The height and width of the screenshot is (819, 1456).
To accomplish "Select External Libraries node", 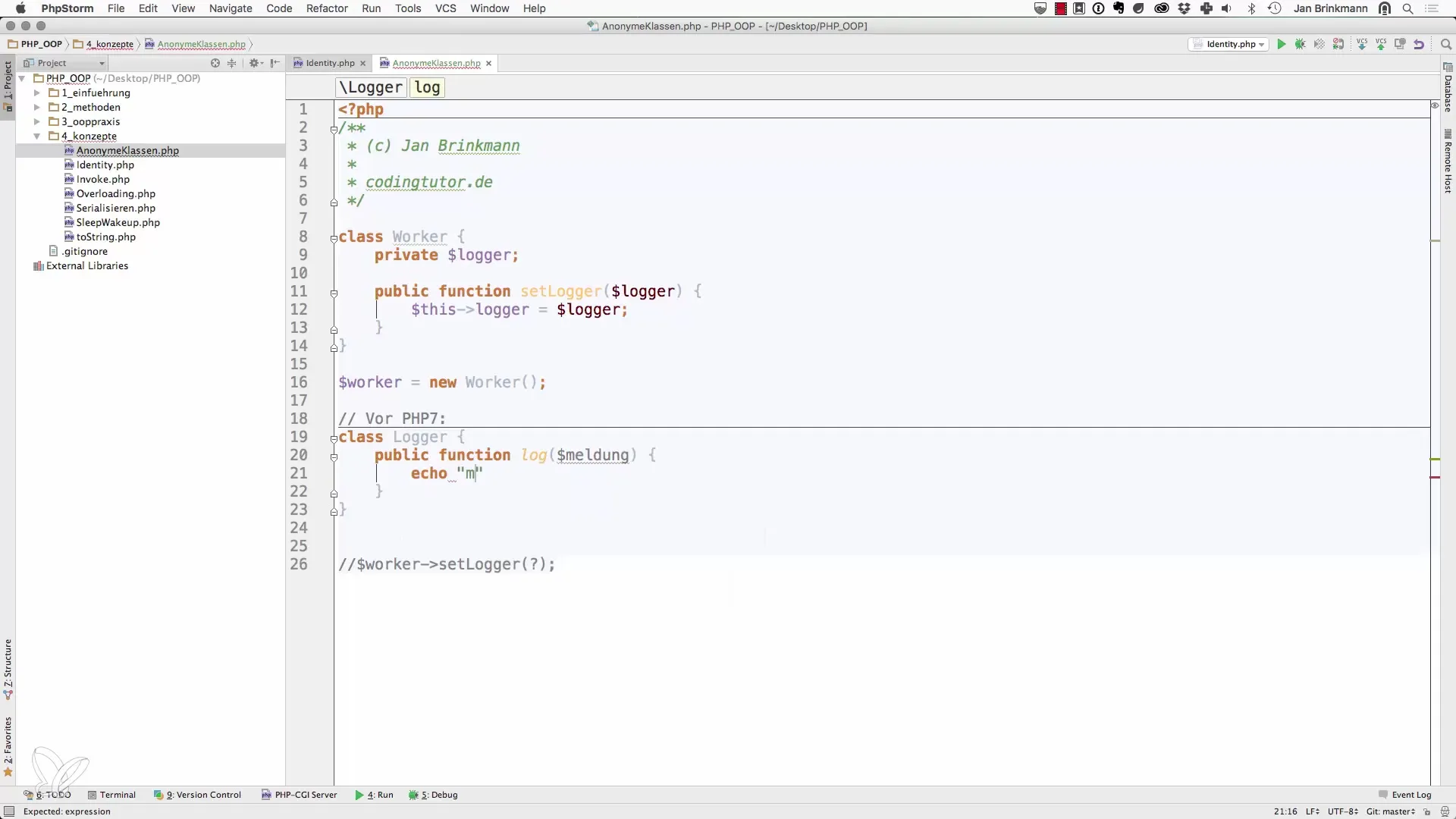I will click(86, 265).
